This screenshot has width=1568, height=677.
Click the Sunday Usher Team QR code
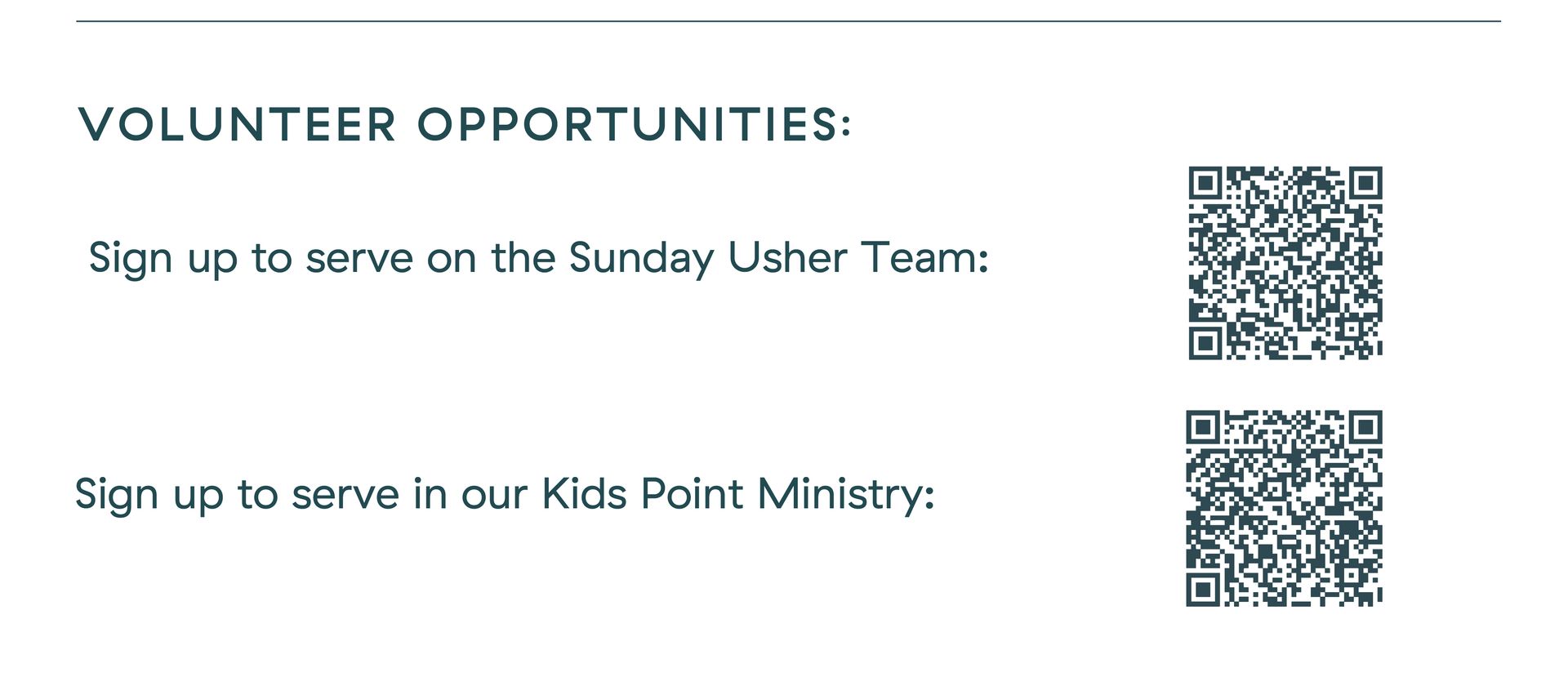tap(1285, 263)
